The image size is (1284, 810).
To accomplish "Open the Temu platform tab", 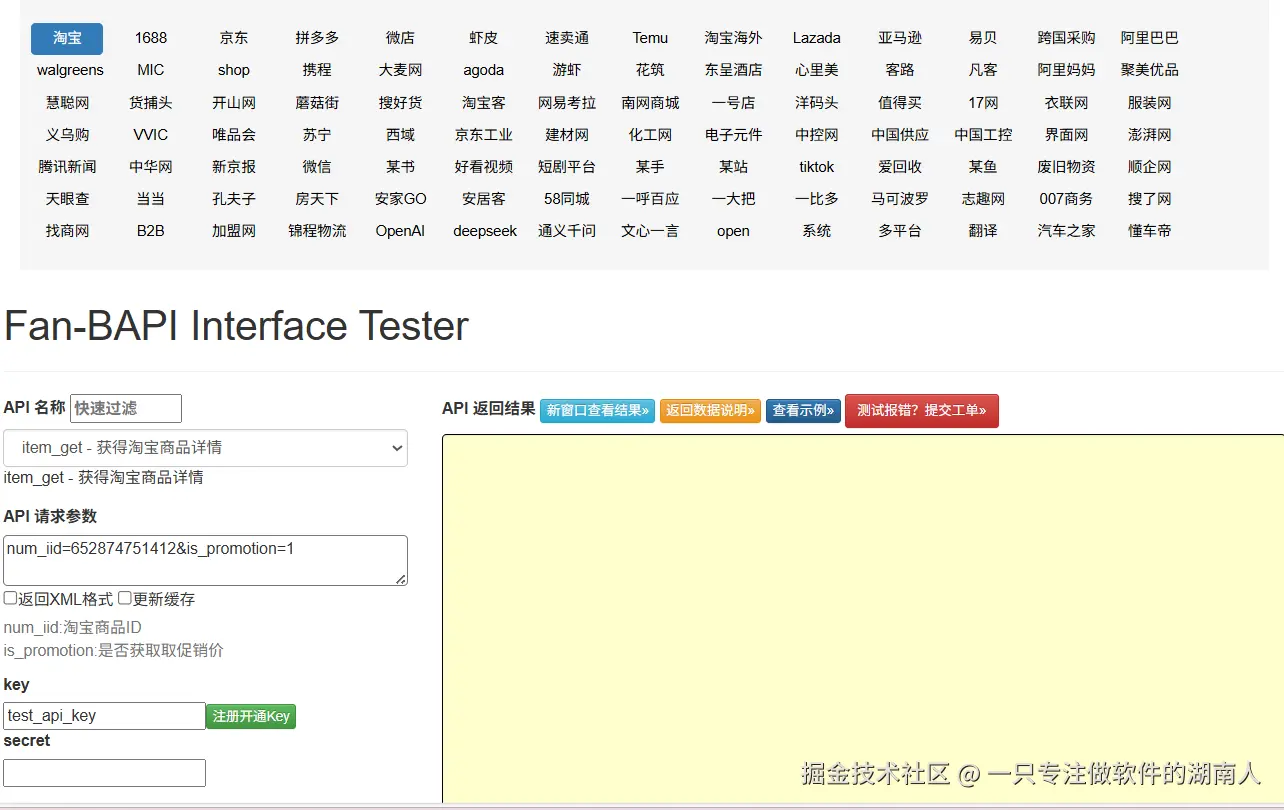I will coord(650,38).
